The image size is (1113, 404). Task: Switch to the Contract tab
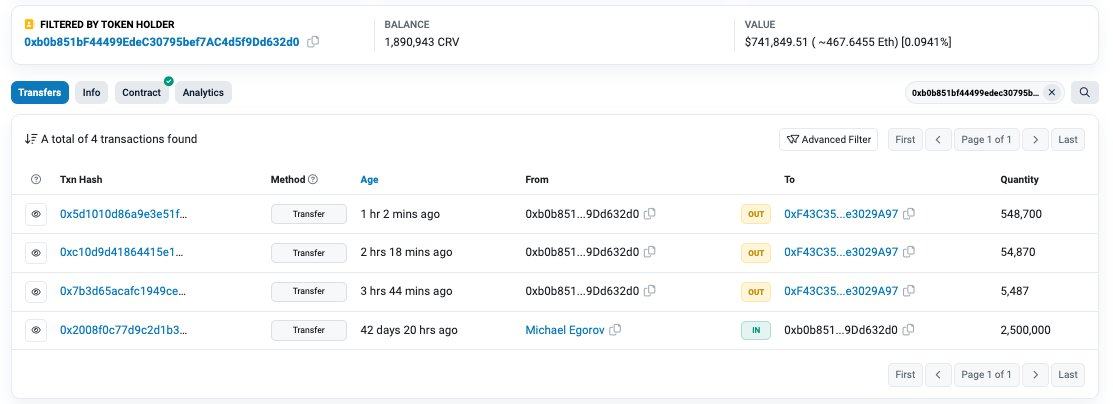pyautogui.click(x=141, y=92)
